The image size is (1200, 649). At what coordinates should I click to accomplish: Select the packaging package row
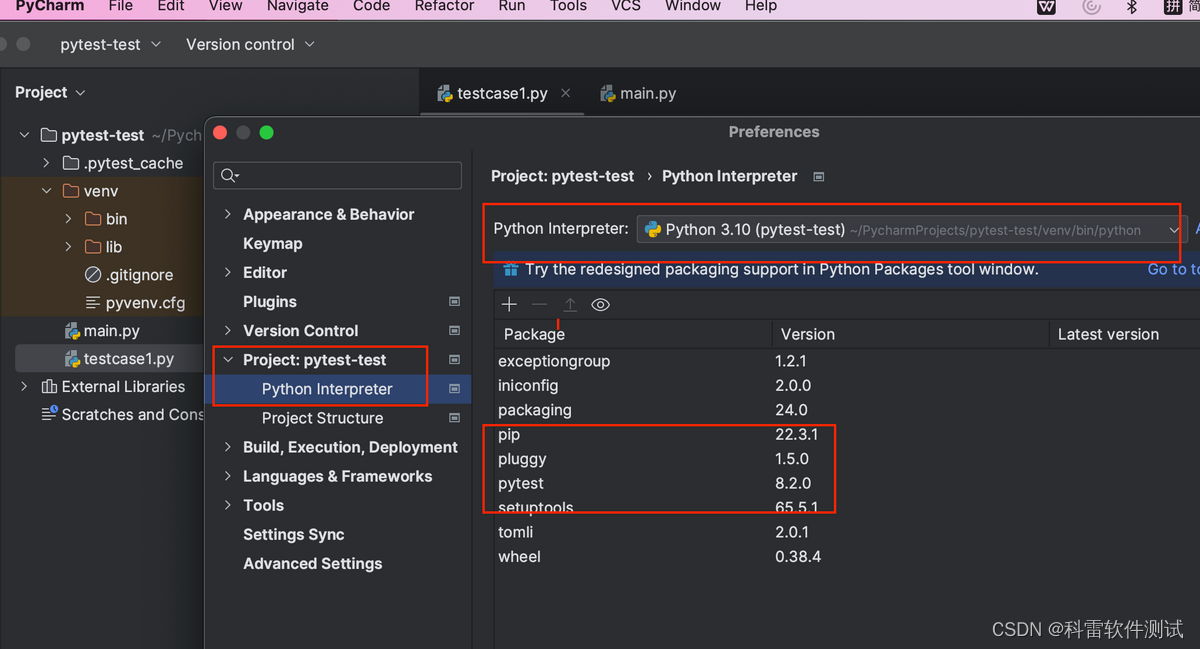click(846, 410)
